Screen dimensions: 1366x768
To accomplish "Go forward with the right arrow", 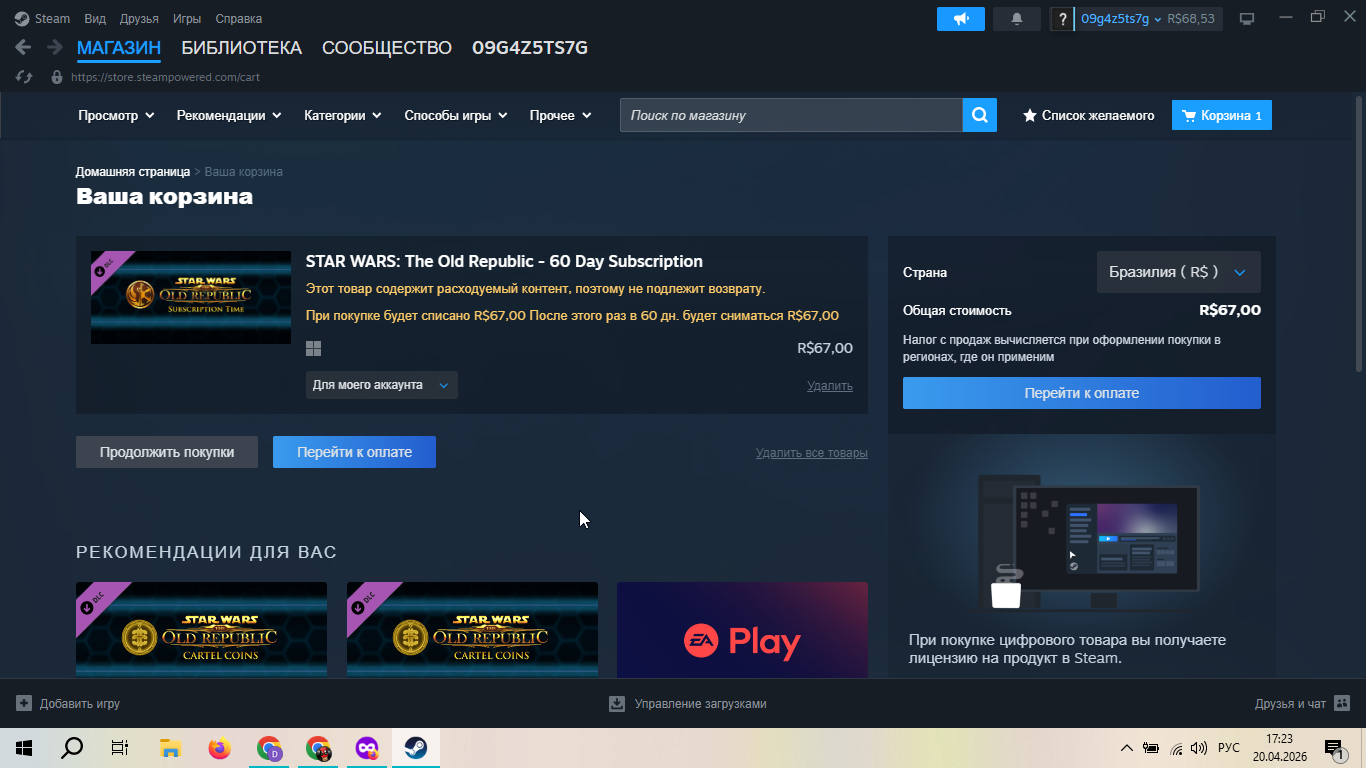I will click(x=54, y=47).
